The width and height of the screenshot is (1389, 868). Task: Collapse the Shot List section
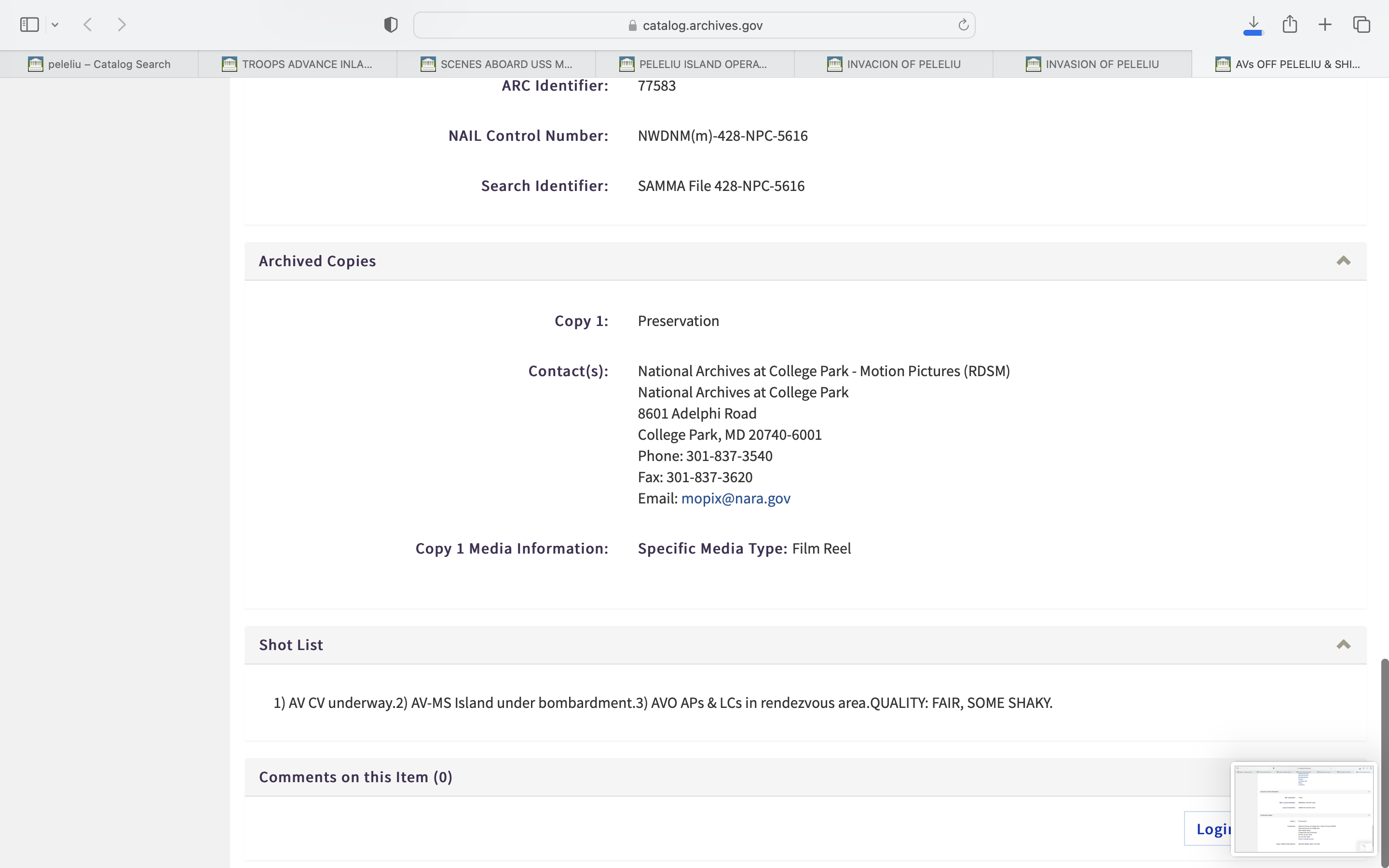(x=1343, y=645)
